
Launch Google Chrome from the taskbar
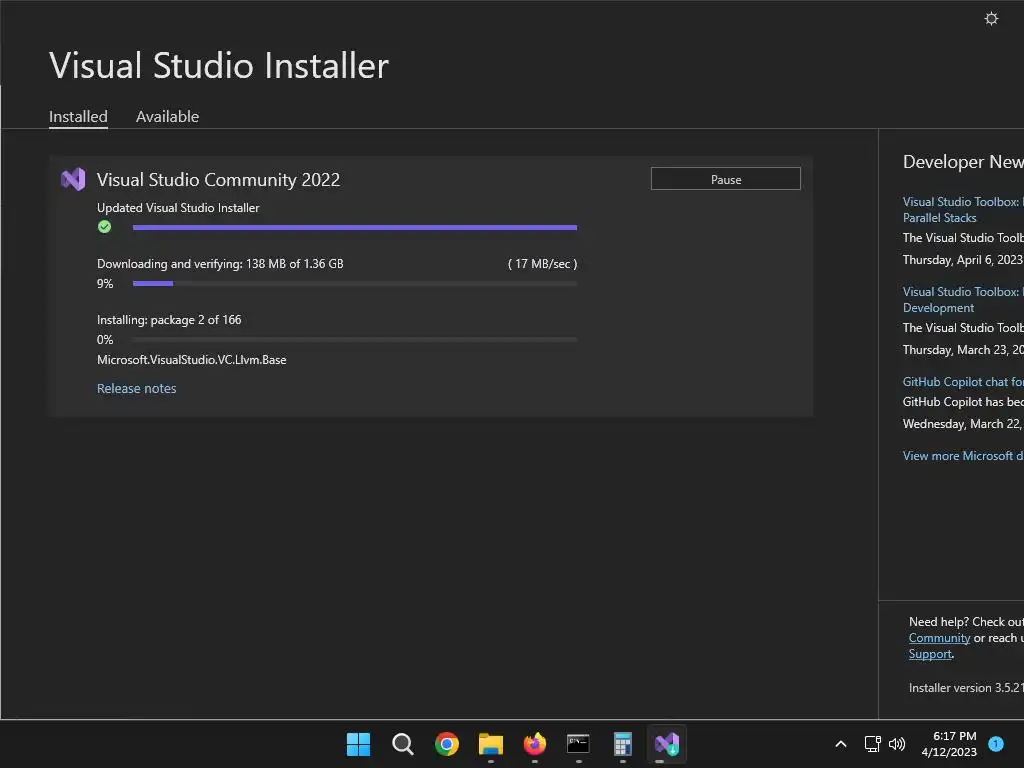pos(447,744)
